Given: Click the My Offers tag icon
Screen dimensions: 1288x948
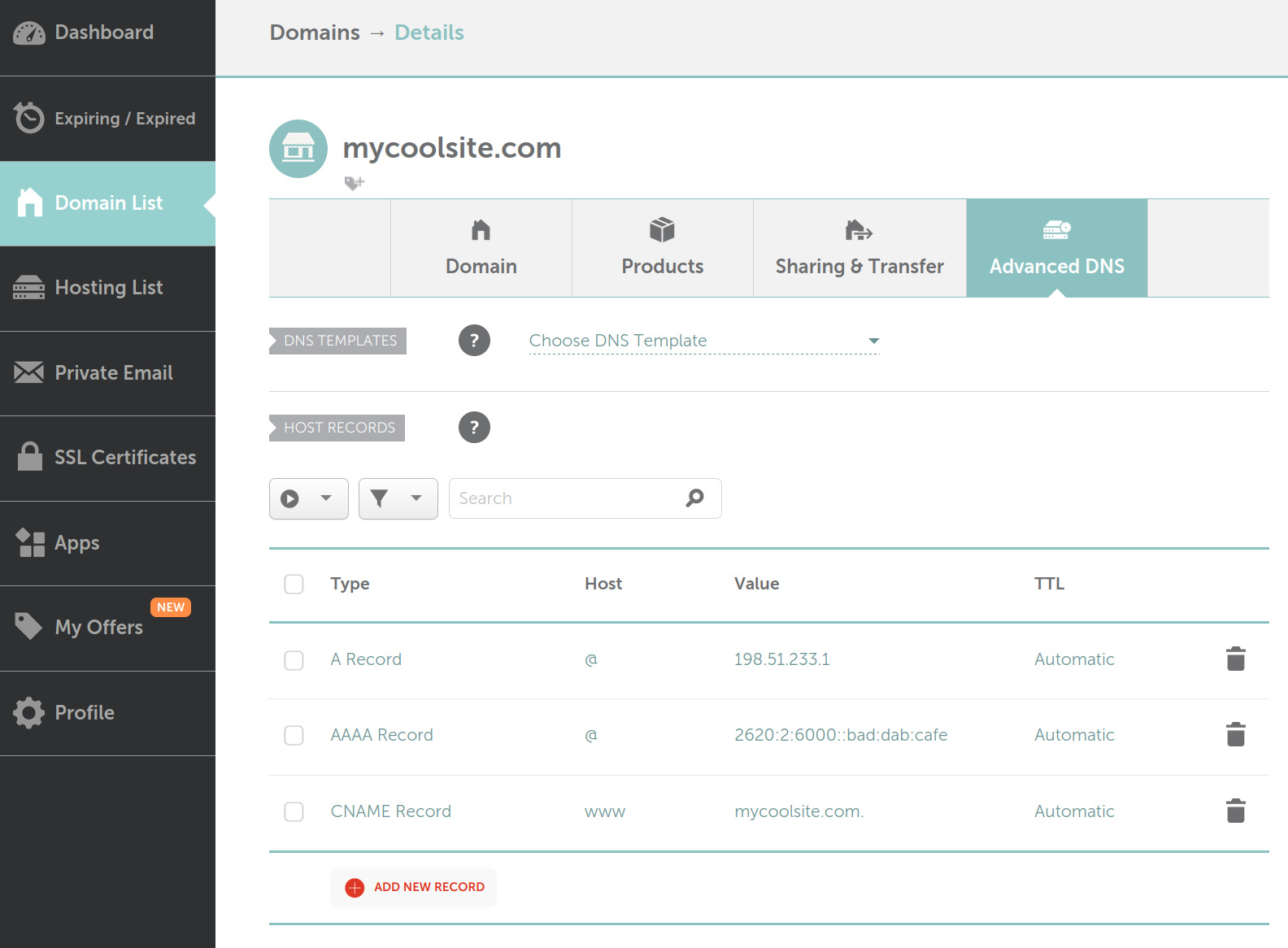Looking at the screenshot, I should (x=28, y=626).
